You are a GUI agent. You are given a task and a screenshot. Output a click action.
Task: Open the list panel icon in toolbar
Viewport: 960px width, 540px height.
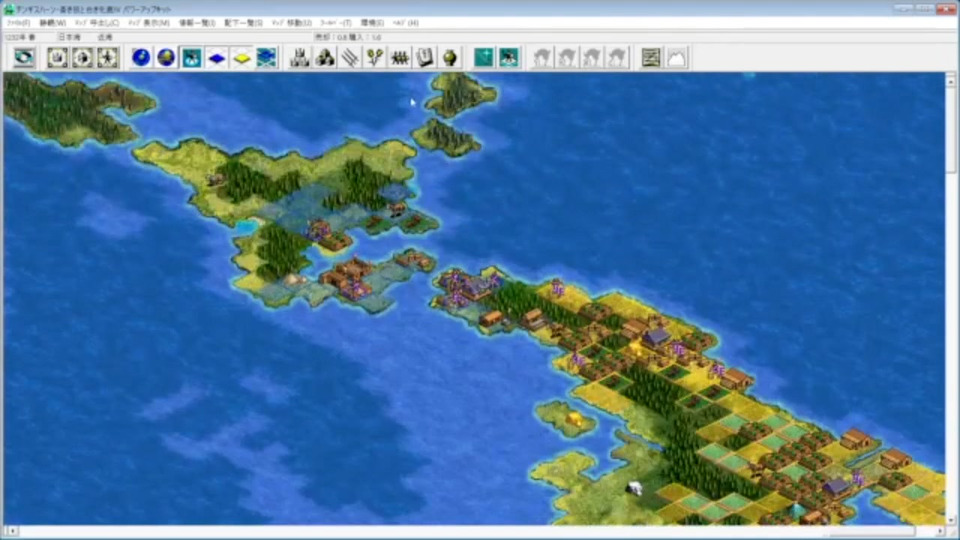651,58
